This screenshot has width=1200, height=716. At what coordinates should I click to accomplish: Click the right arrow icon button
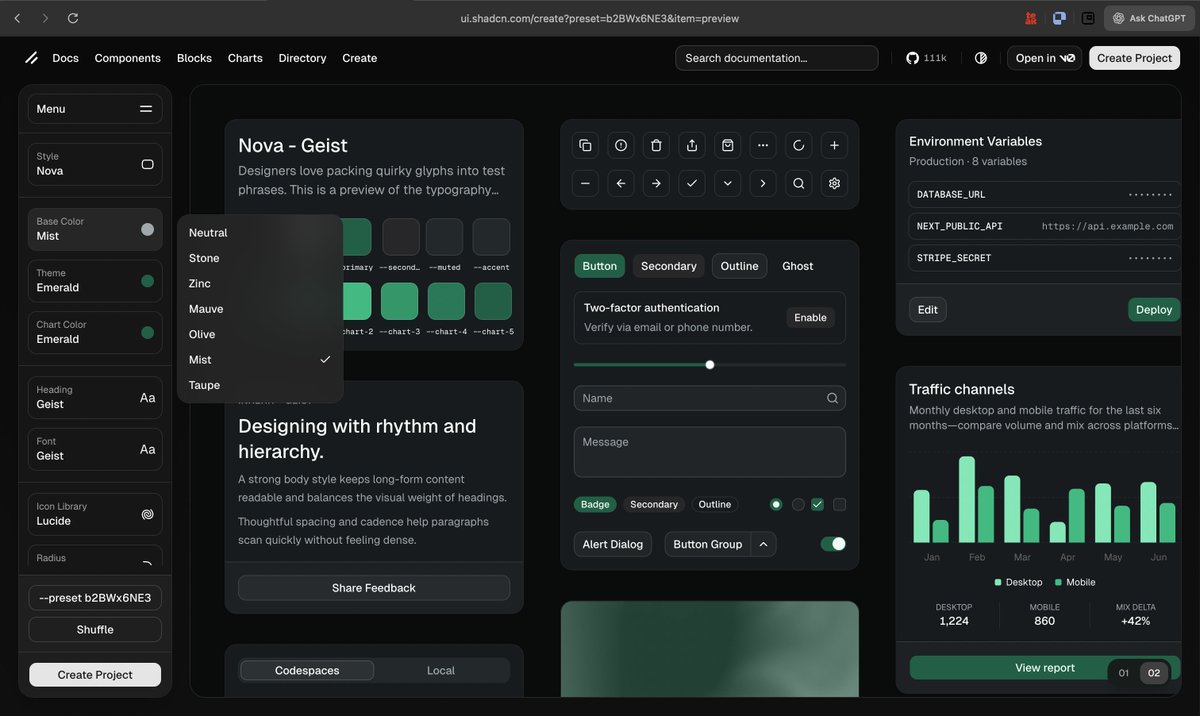coord(656,183)
